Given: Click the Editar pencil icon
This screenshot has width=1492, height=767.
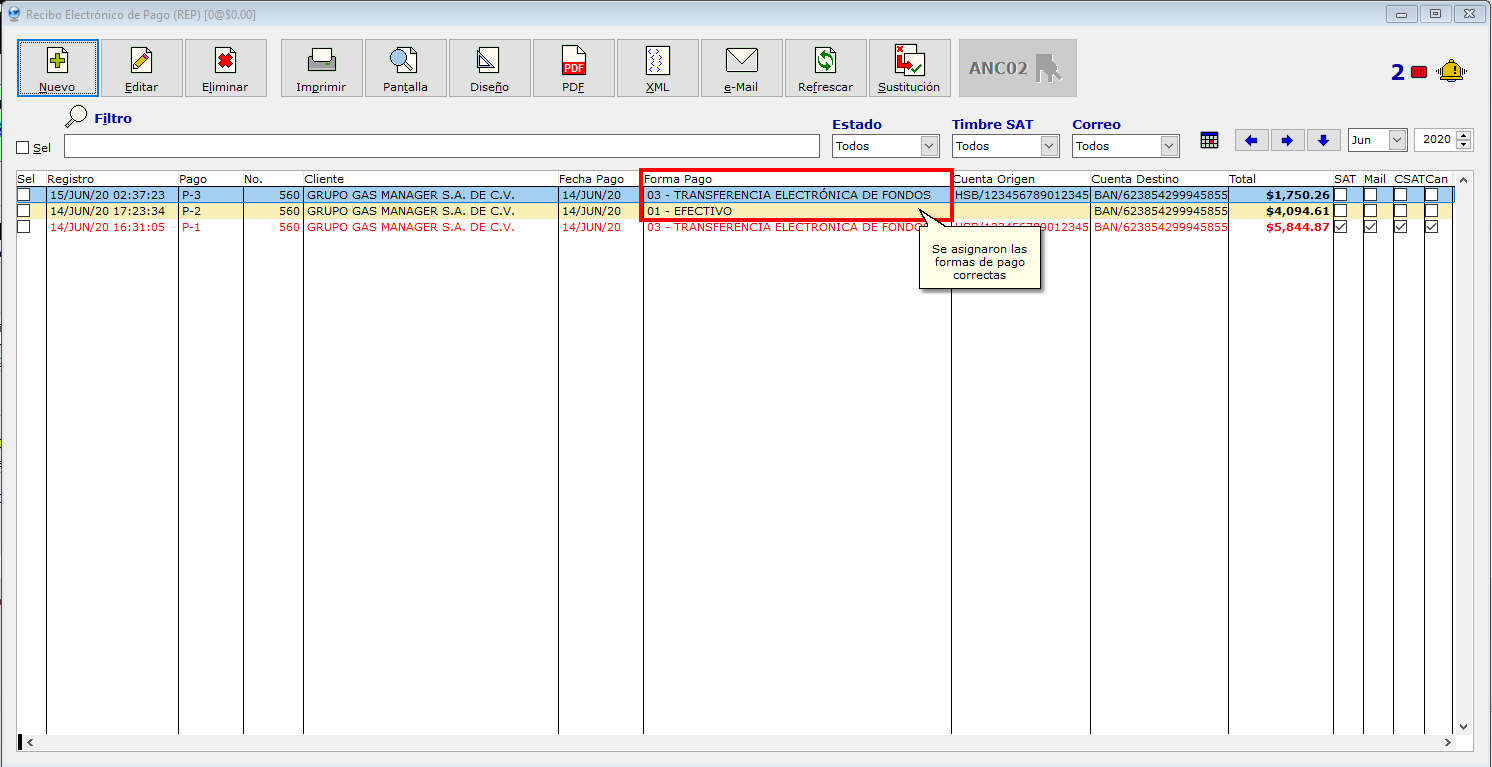Looking at the screenshot, I should (x=141, y=62).
